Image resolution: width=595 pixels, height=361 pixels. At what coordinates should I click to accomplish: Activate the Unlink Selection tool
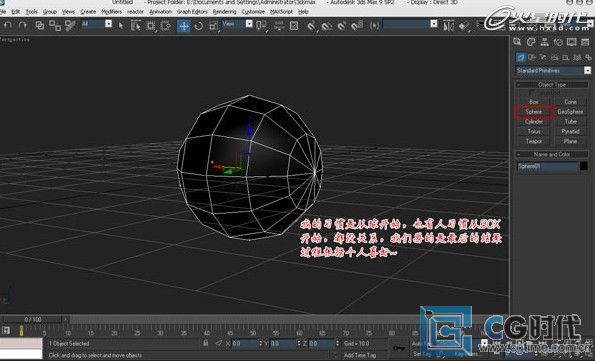[55, 26]
